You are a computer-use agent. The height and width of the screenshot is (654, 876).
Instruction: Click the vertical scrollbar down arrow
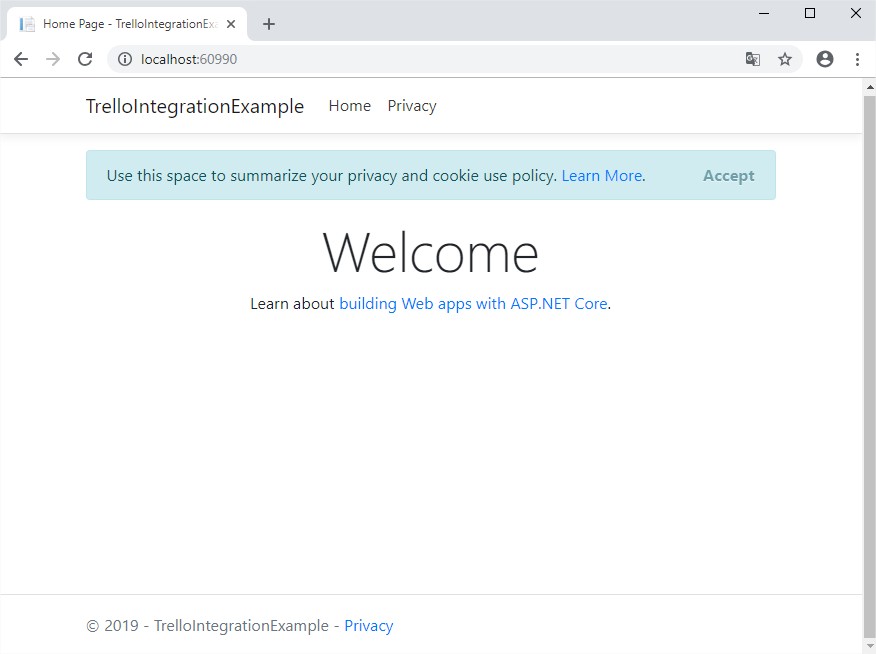(869, 646)
